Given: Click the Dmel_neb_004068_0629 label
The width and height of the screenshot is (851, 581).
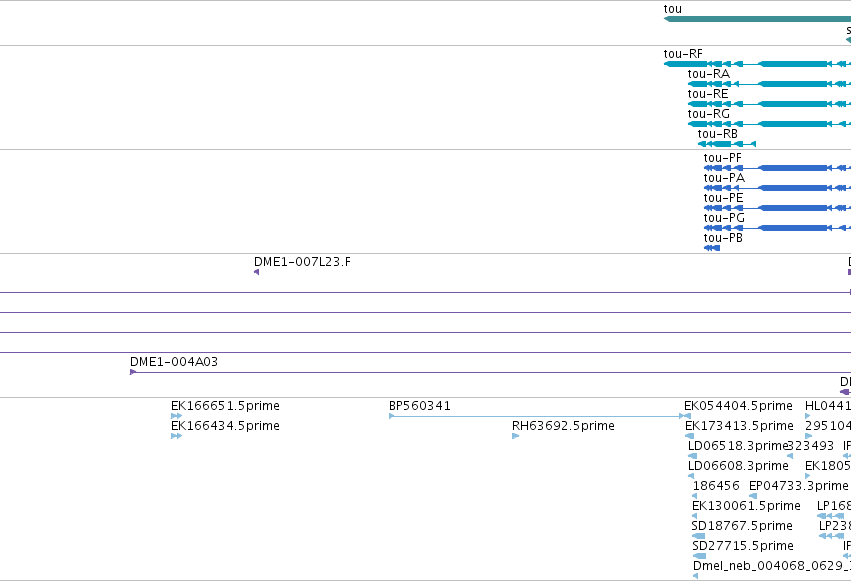Looking at the screenshot, I should tap(772, 566).
